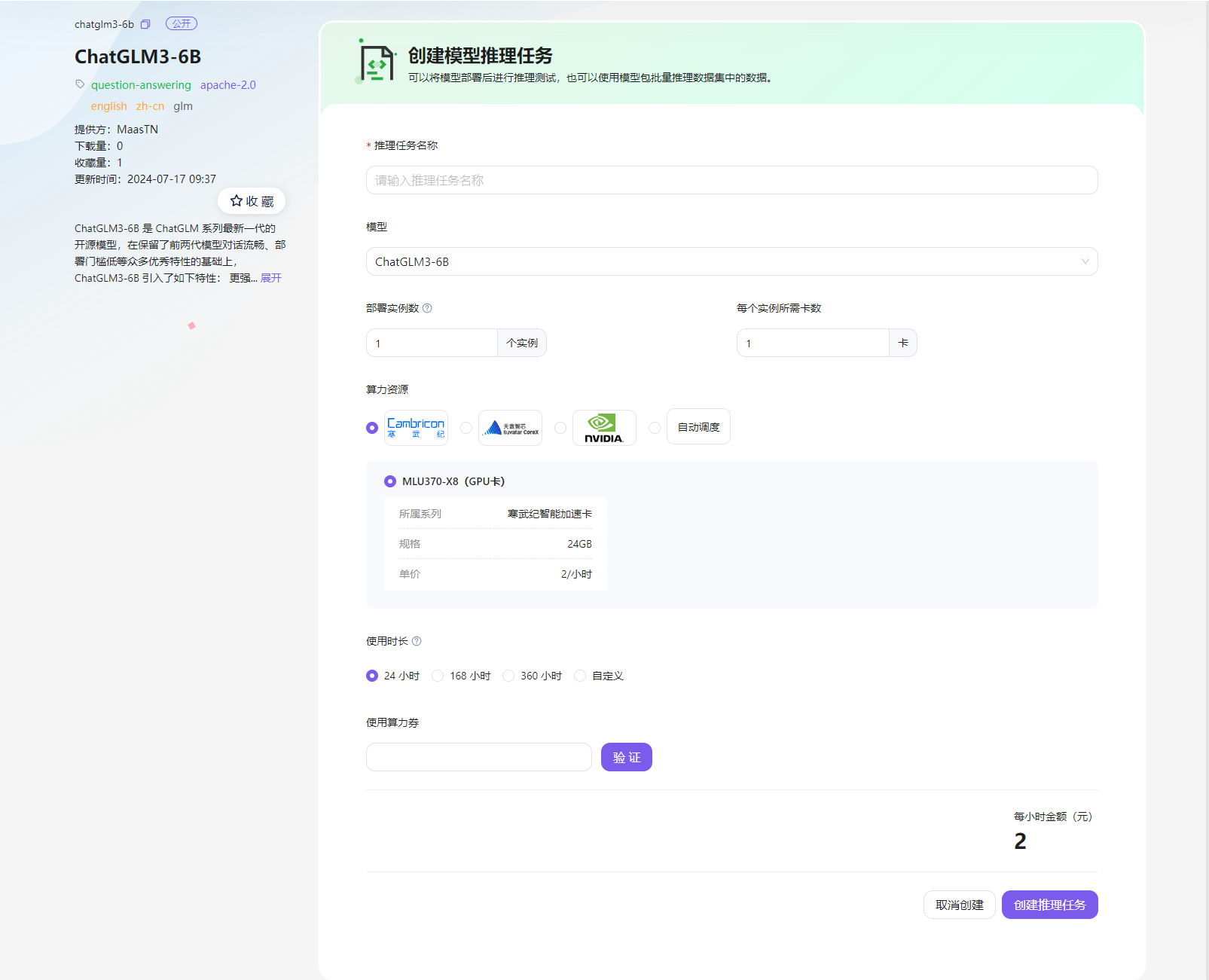Click the 验证 voucher button
Image resolution: width=1209 pixels, height=980 pixels.
coord(627,757)
